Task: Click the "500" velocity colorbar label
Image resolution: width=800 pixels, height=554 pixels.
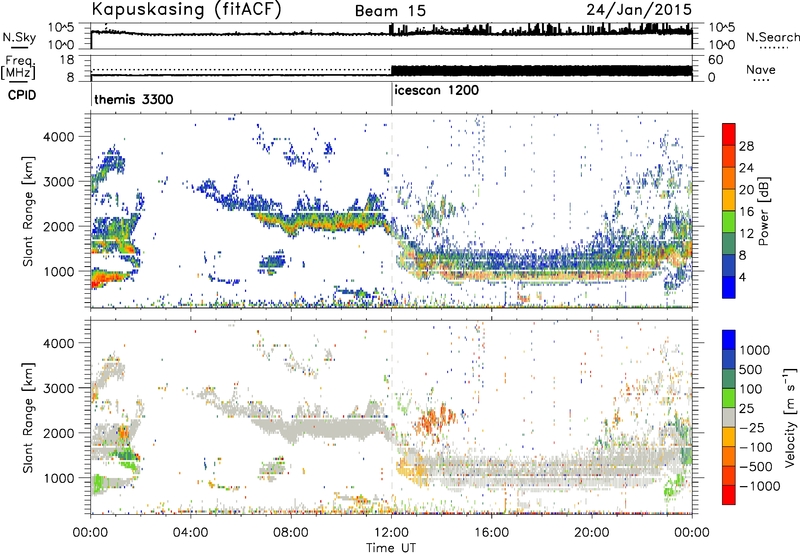Action: tap(751, 369)
